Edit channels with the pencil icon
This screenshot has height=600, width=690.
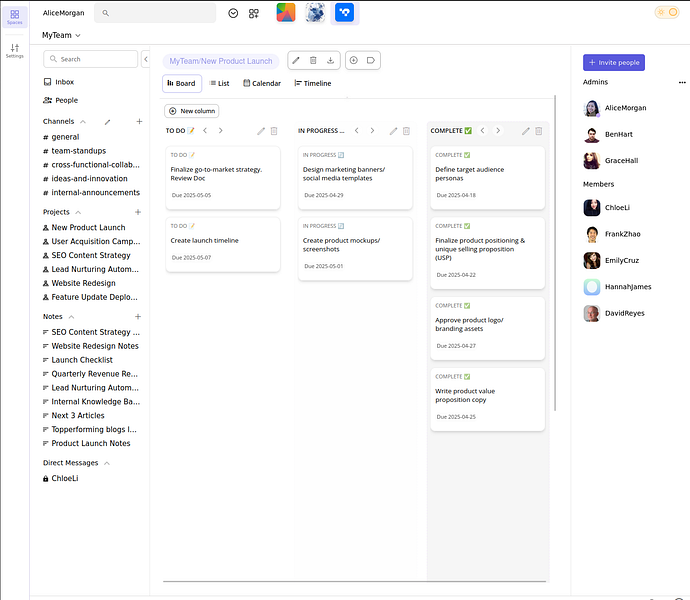pos(107,121)
